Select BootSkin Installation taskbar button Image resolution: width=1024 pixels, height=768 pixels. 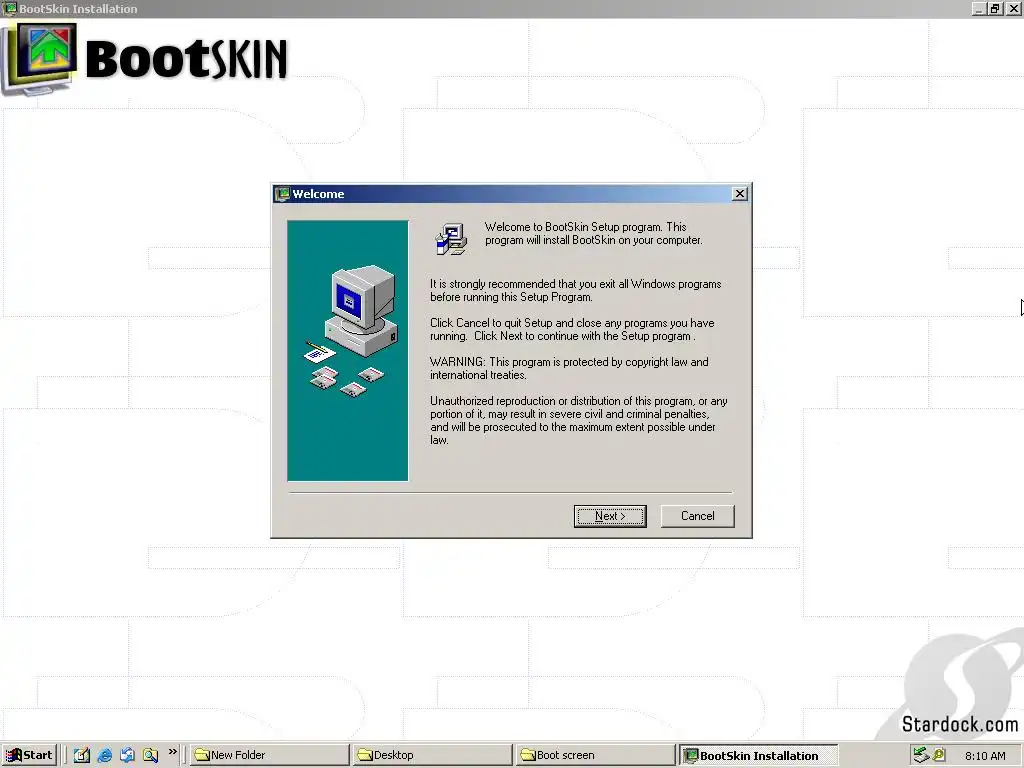(758, 755)
